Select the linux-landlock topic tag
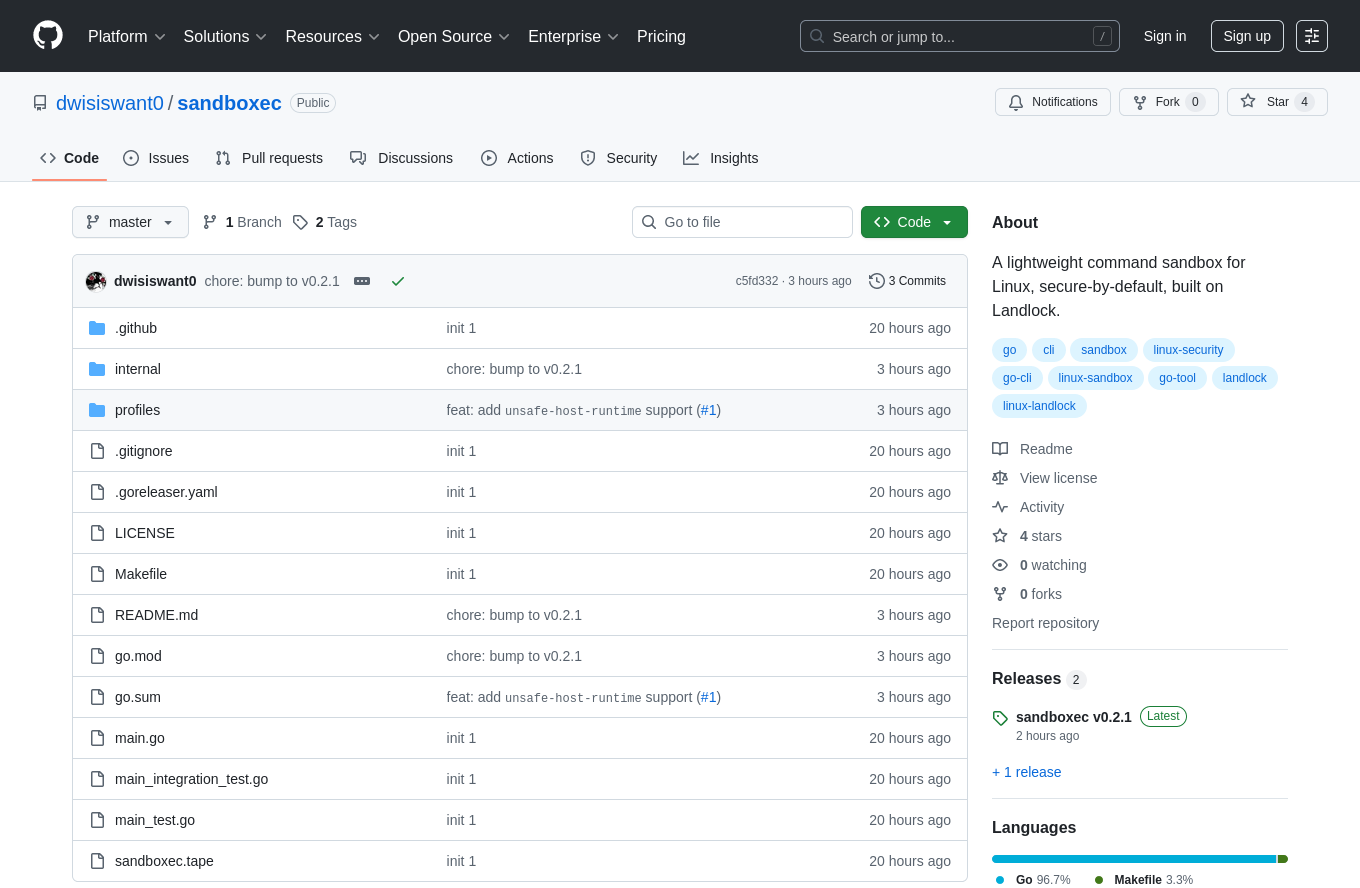 pyautogui.click(x=1039, y=406)
